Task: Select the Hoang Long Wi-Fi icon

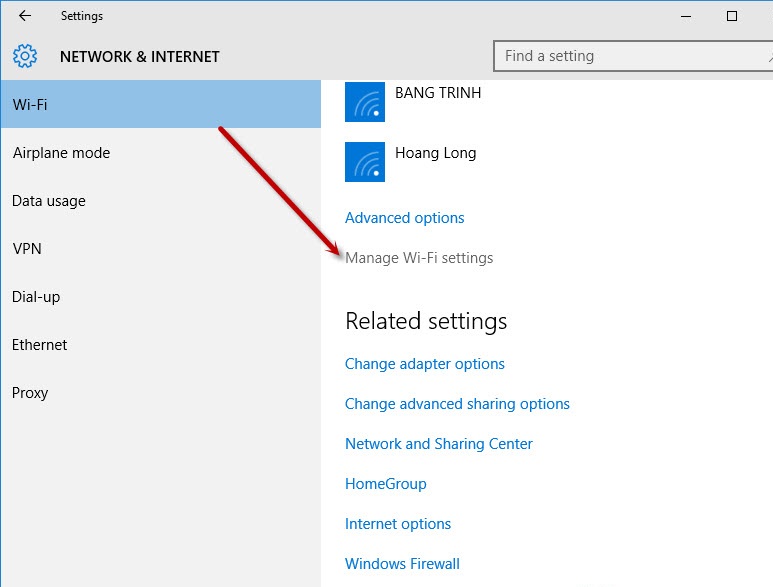Action: (x=365, y=162)
